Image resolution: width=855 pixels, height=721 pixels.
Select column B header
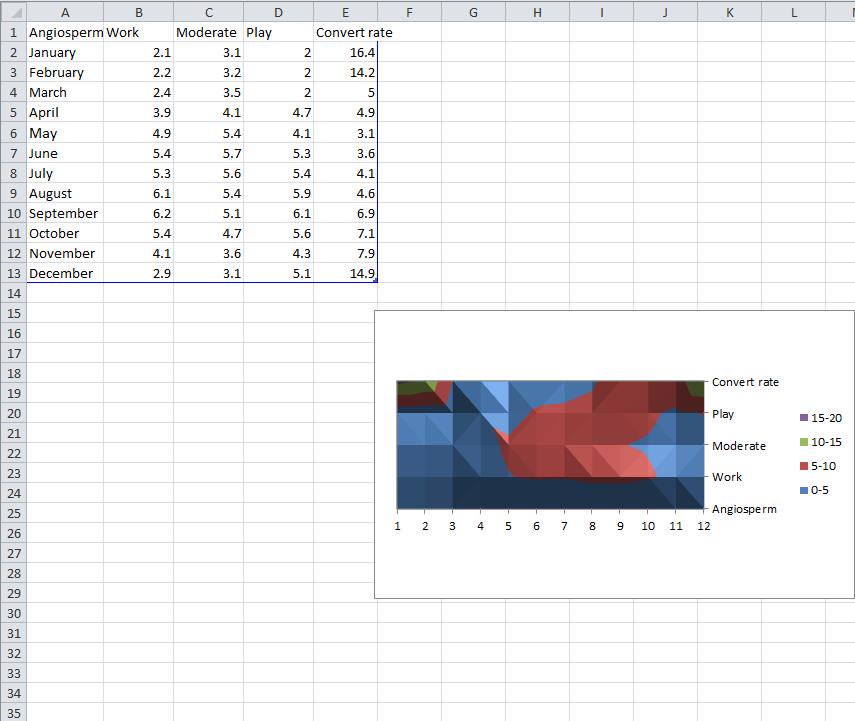pyautogui.click(x=139, y=12)
